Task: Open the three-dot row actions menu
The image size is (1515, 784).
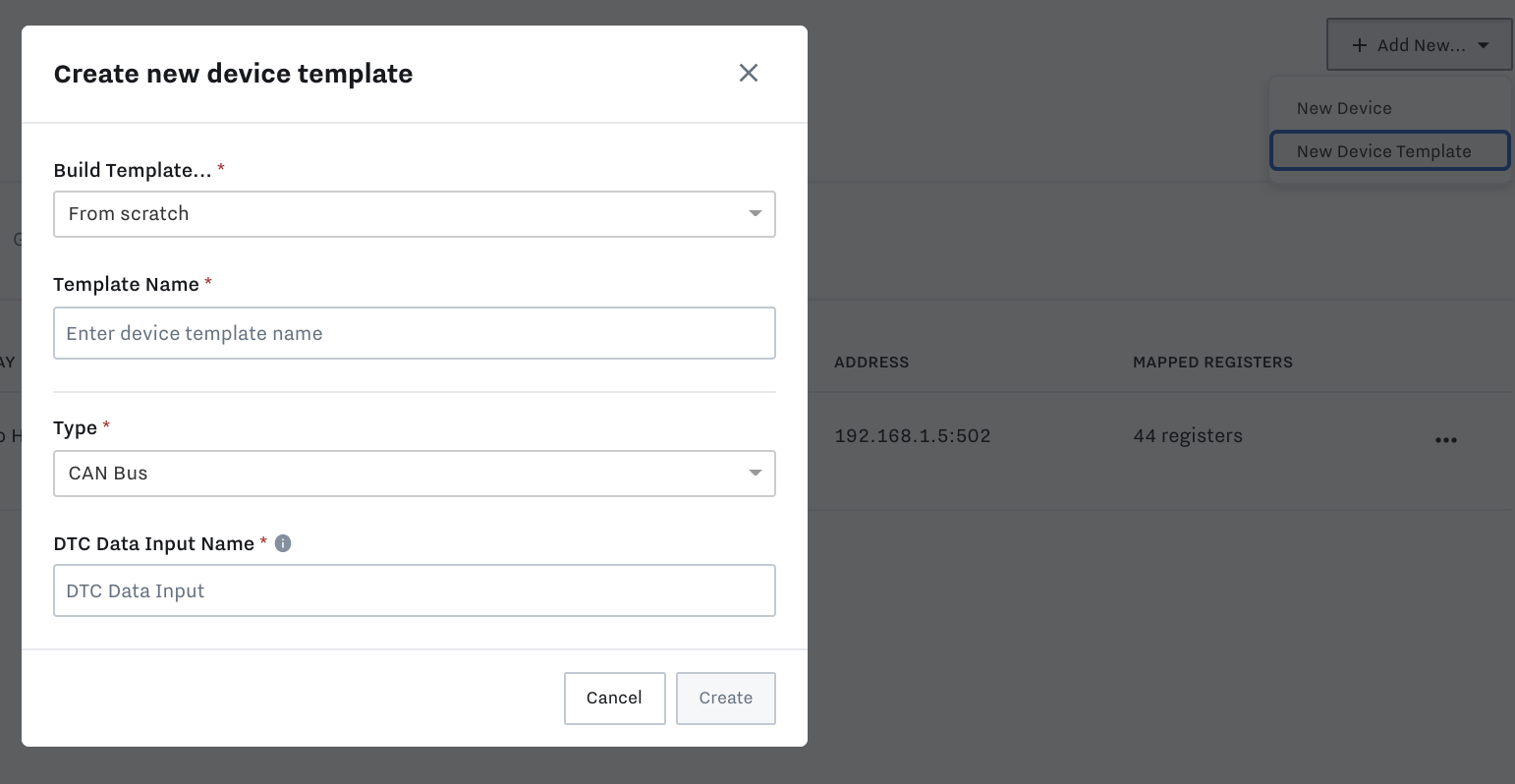Action: pos(1446,440)
